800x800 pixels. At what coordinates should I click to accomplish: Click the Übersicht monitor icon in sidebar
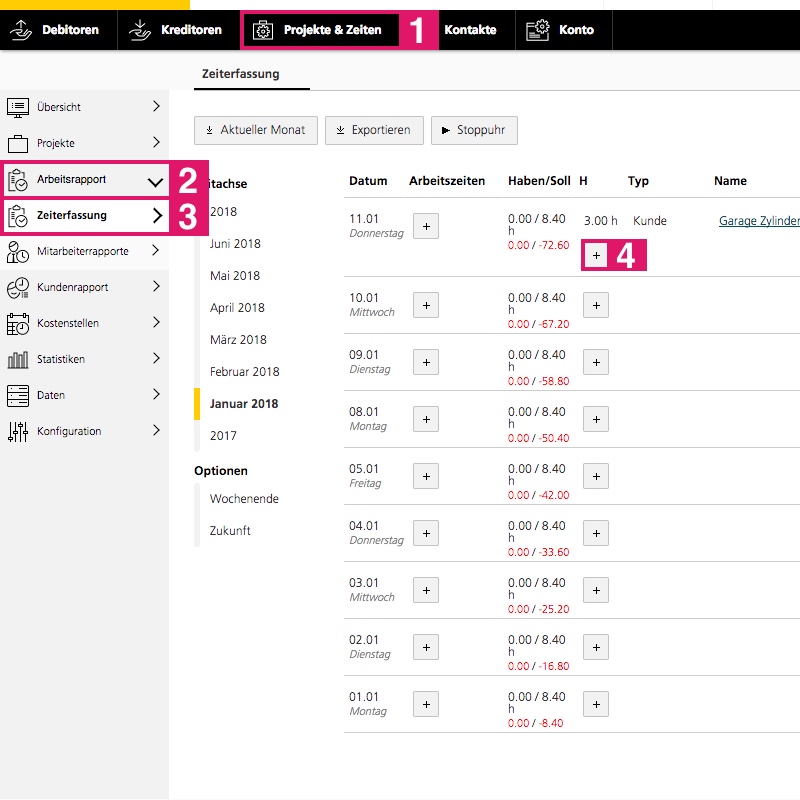click(18, 107)
